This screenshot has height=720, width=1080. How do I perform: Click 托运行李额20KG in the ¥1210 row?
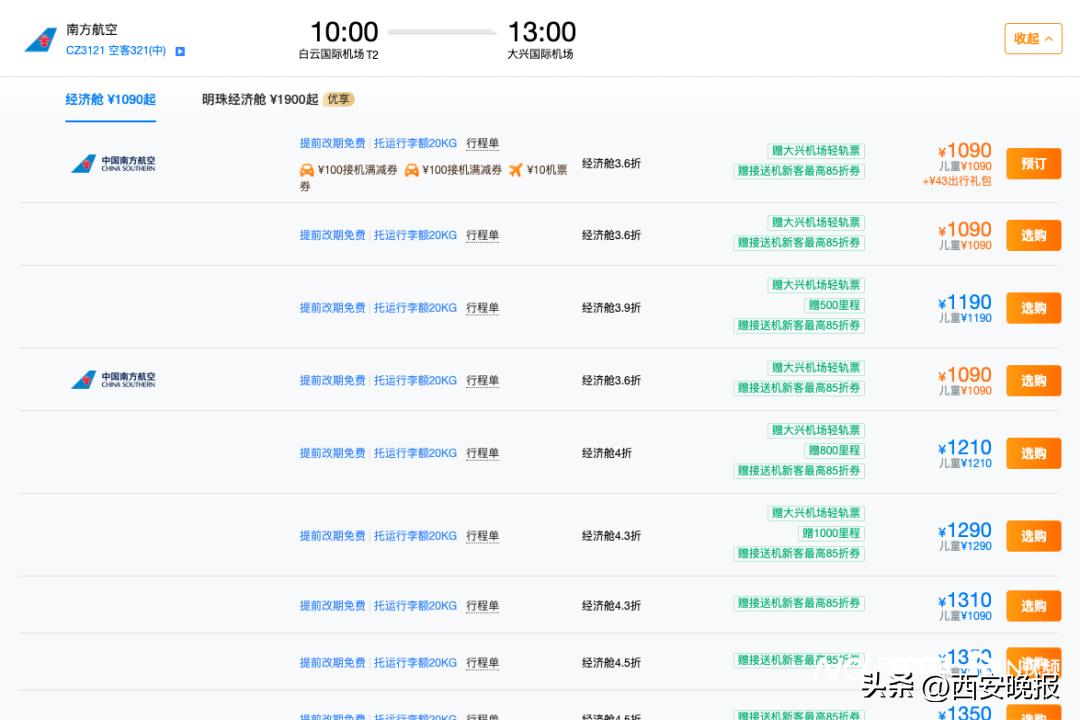(415, 453)
